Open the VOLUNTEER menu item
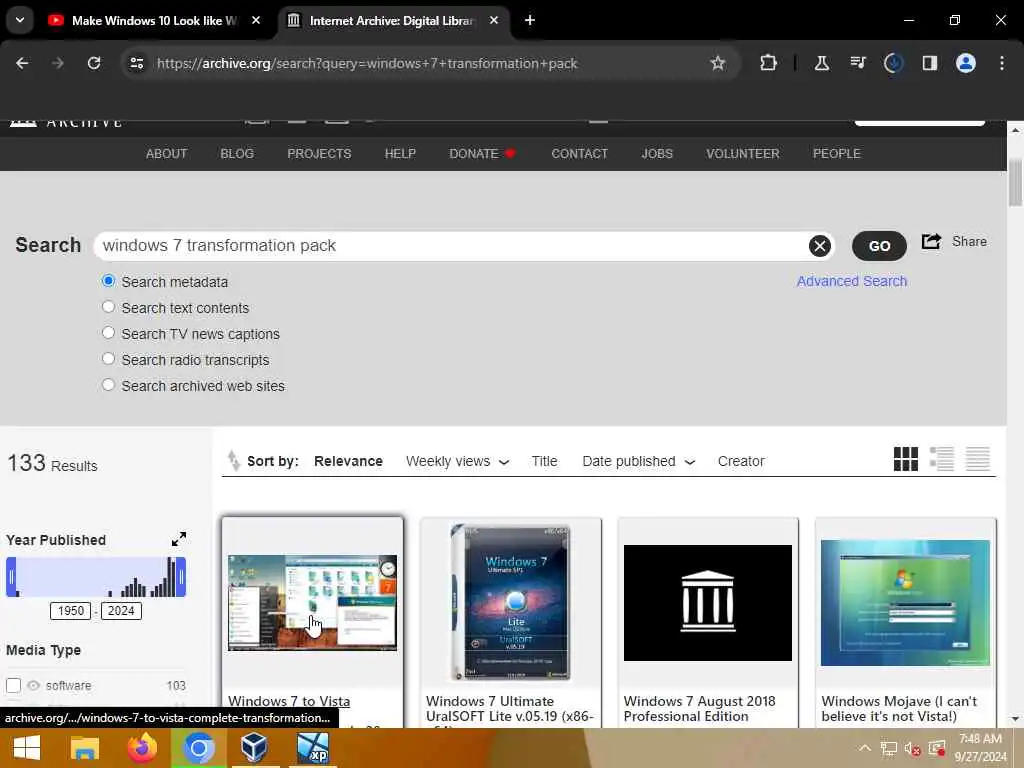This screenshot has height=768, width=1024. pyautogui.click(x=743, y=153)
